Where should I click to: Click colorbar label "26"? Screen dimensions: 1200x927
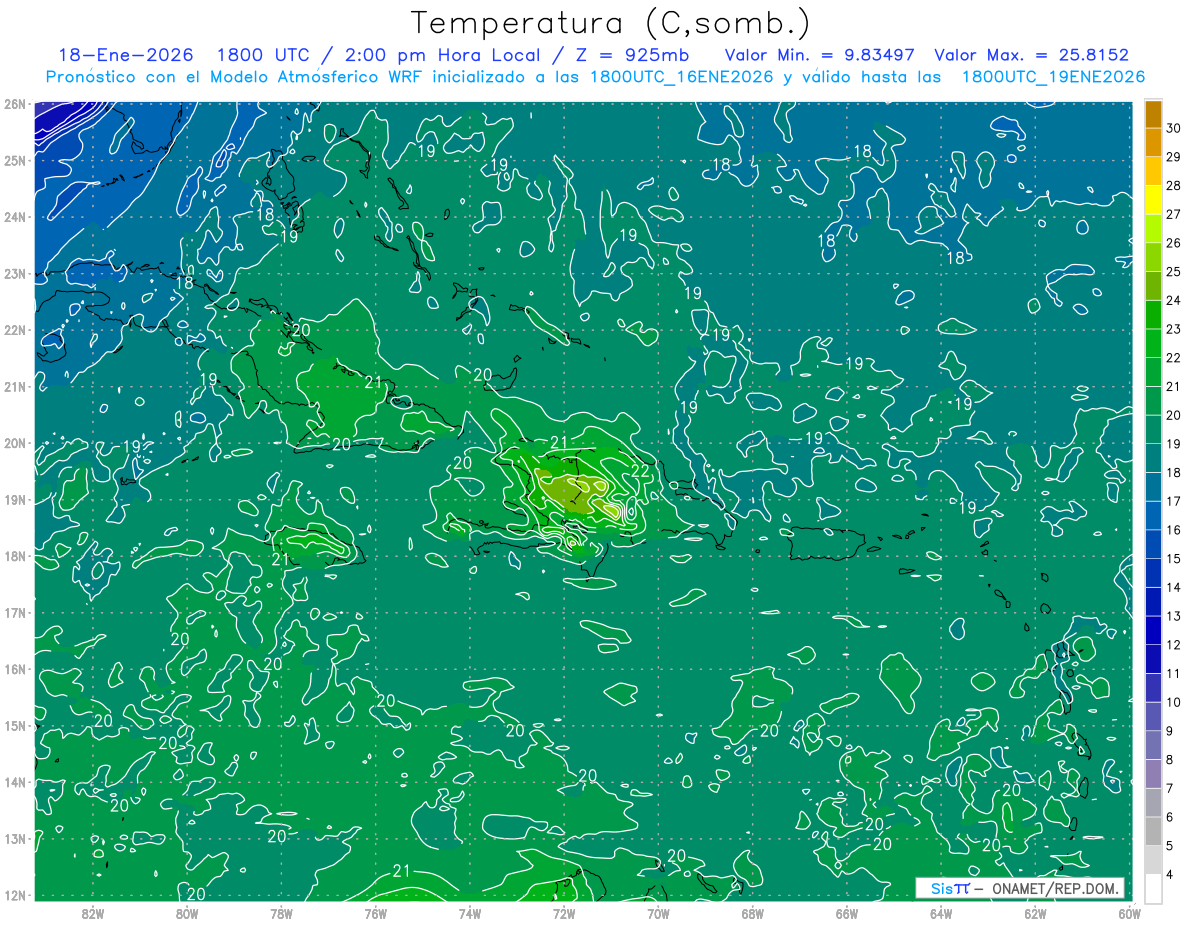click(1174, 243)
